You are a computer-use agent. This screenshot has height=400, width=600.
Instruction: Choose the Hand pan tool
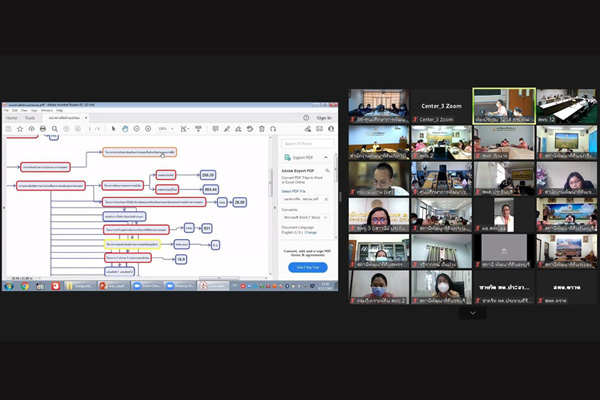coord(125,129)
